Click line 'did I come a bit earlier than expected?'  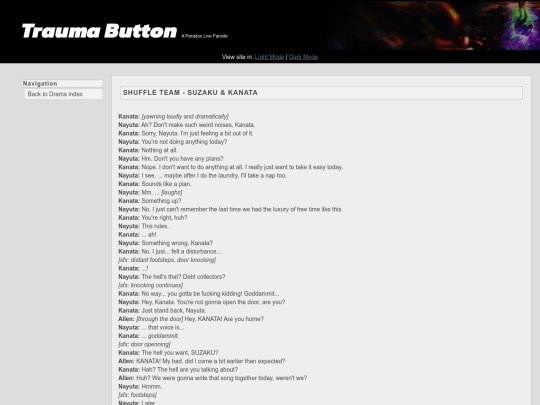[x=234, y=361]
